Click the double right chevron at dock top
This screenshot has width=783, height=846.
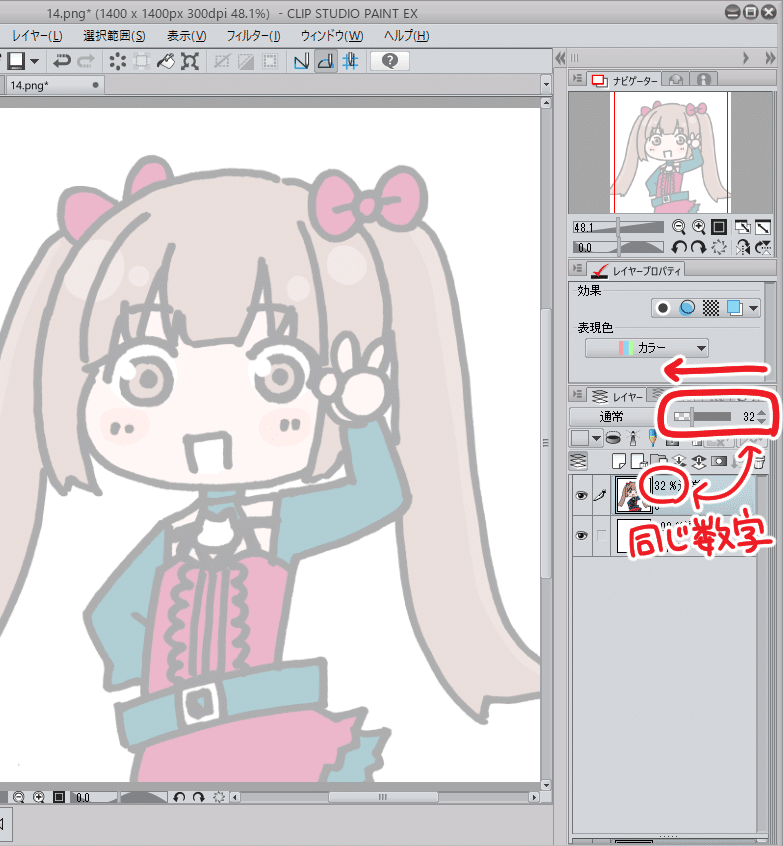(x=770, y=58)
